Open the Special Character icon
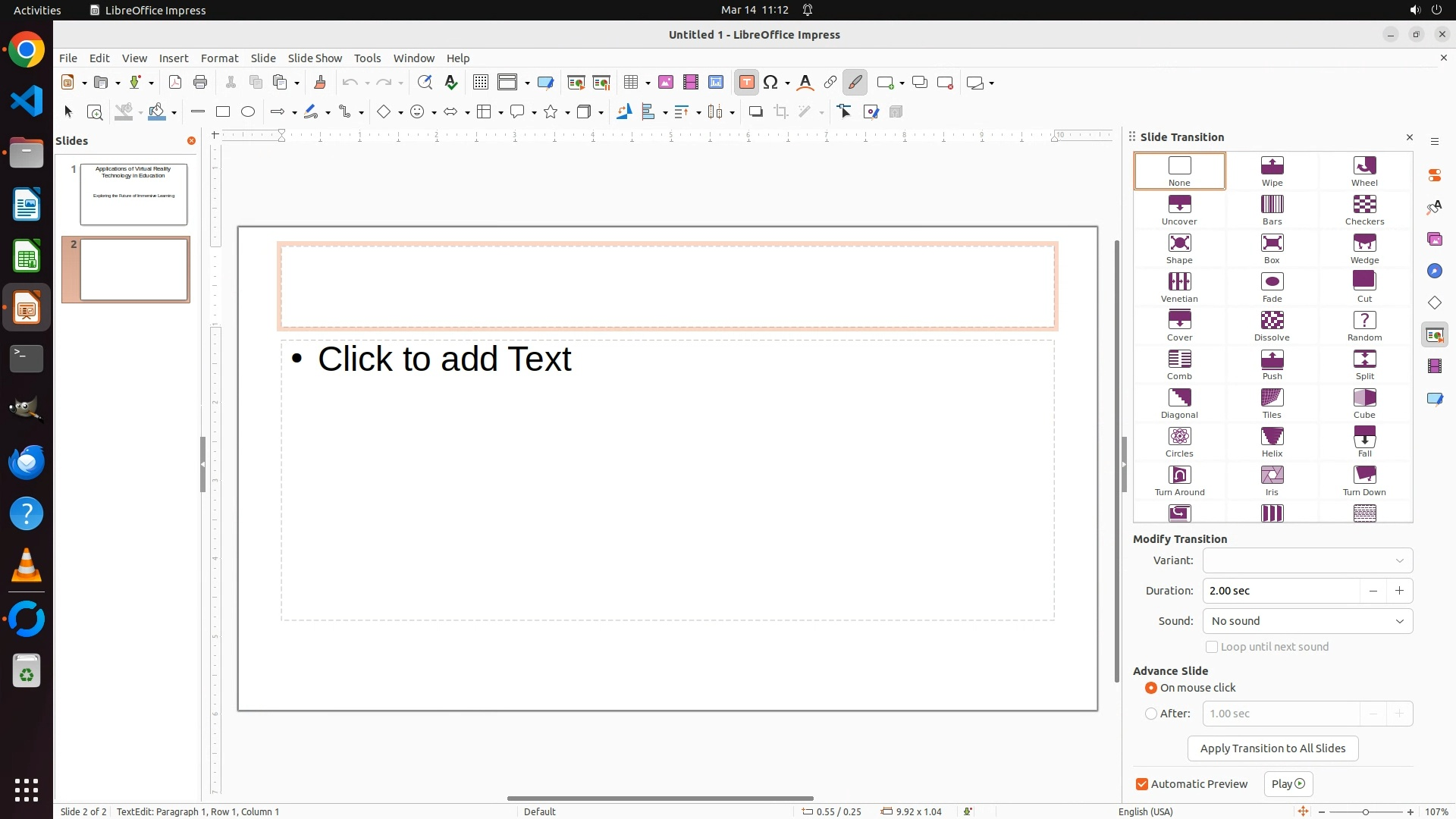Image resolution: width=1456 pixels, height=819 pixels. click(771, 83)
